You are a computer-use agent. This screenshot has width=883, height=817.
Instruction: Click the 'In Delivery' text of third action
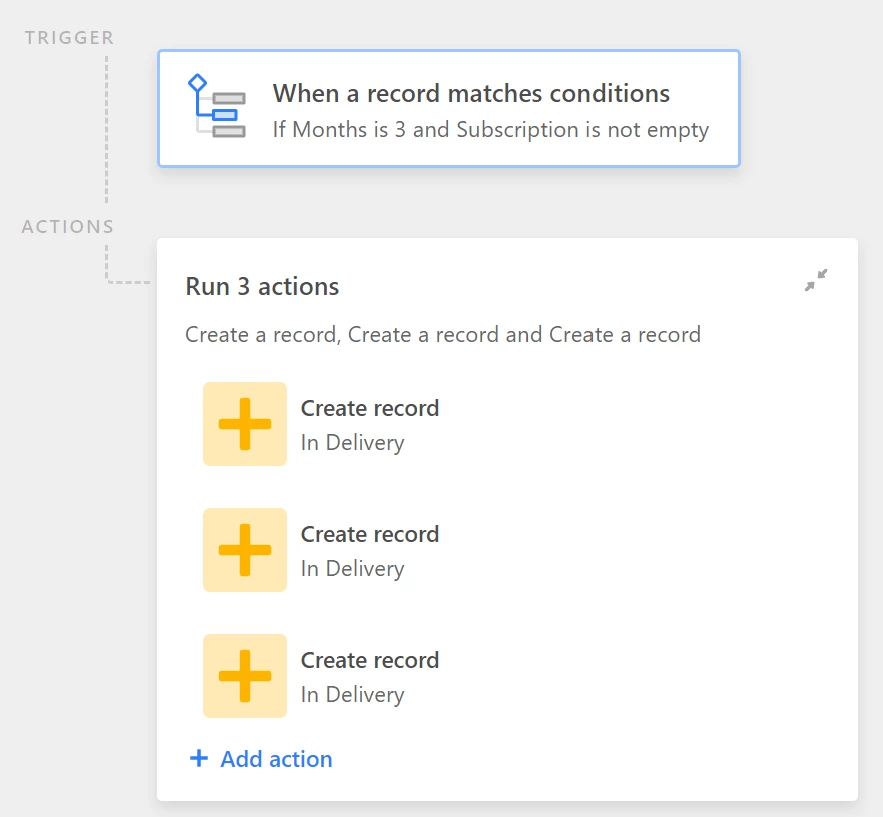353,695
